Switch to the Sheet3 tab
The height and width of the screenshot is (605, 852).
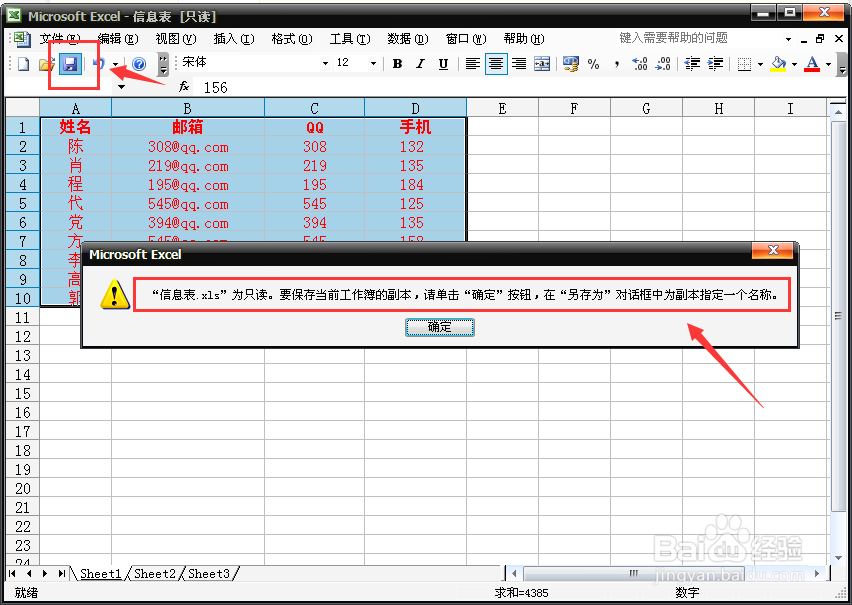pyautogui.click(x=209, y=573)
